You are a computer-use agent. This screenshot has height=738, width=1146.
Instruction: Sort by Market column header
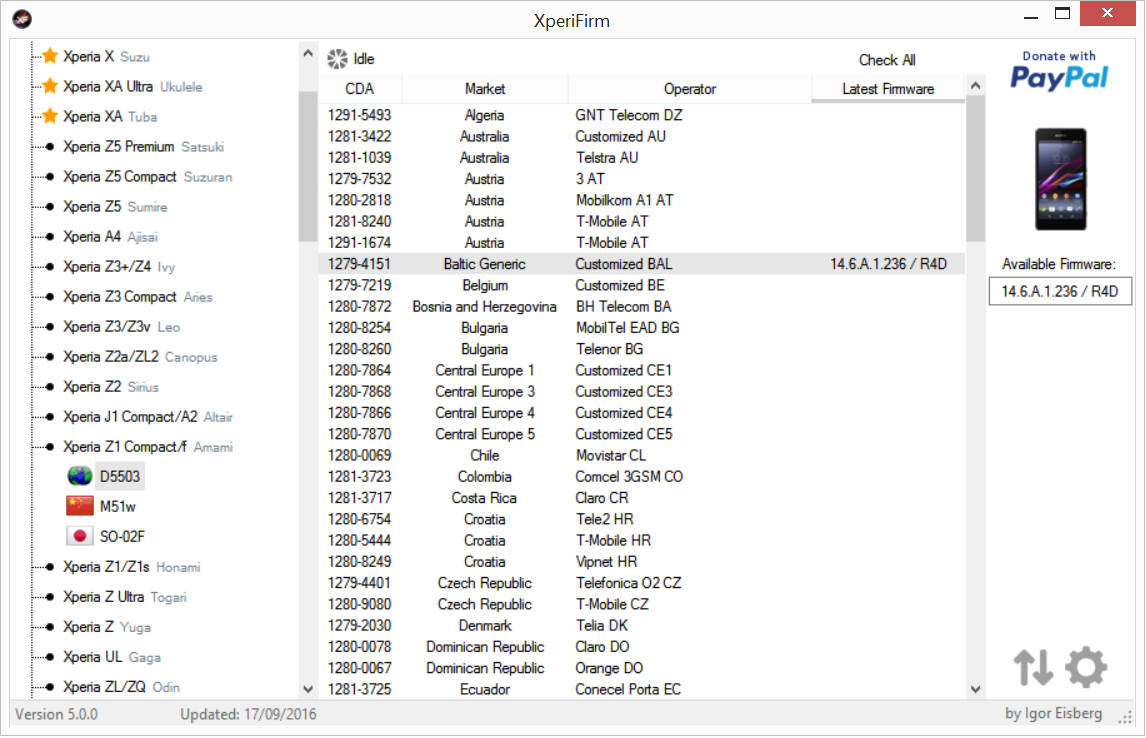click(485, 89)
